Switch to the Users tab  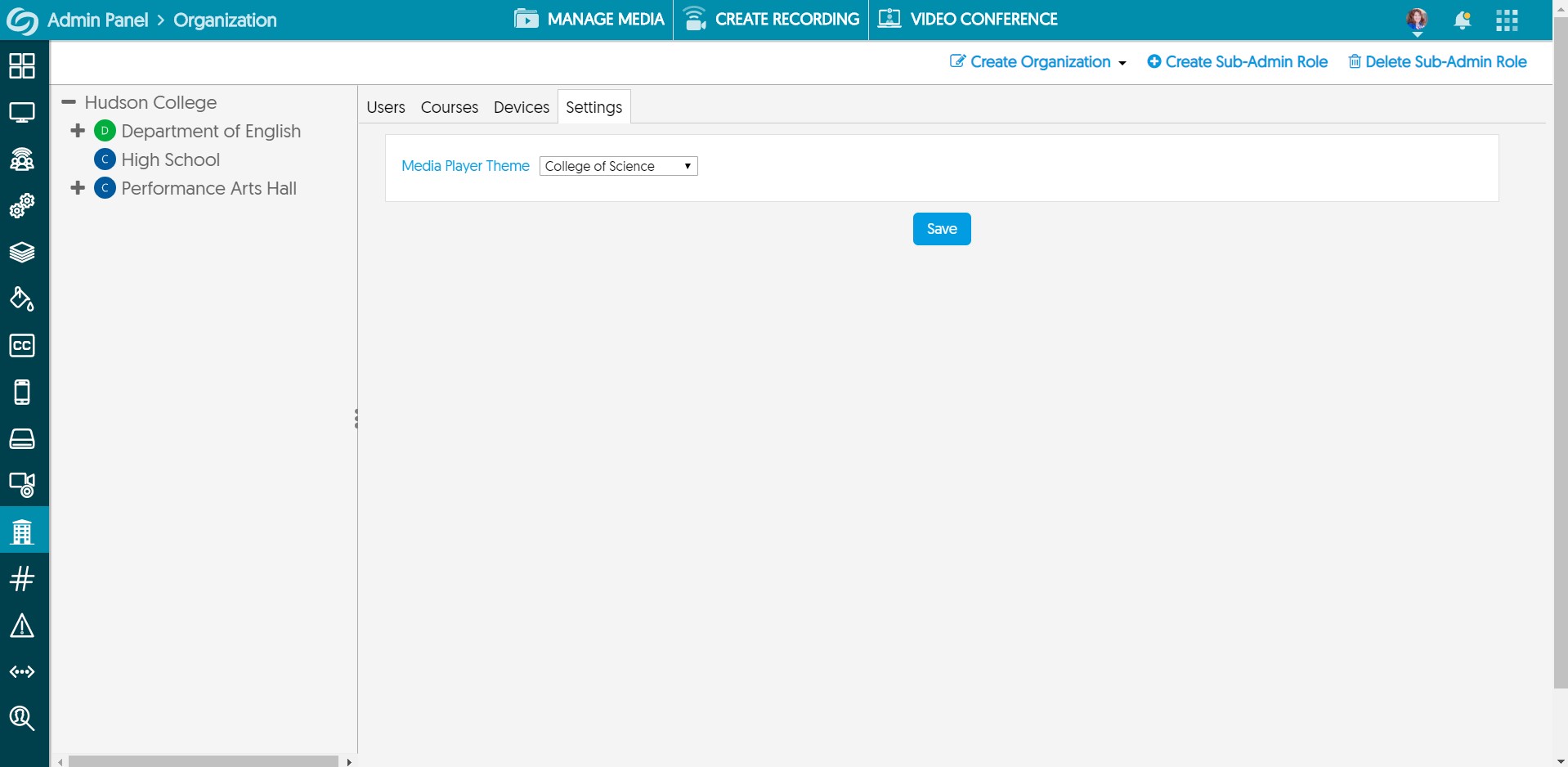tap(386, 107)
